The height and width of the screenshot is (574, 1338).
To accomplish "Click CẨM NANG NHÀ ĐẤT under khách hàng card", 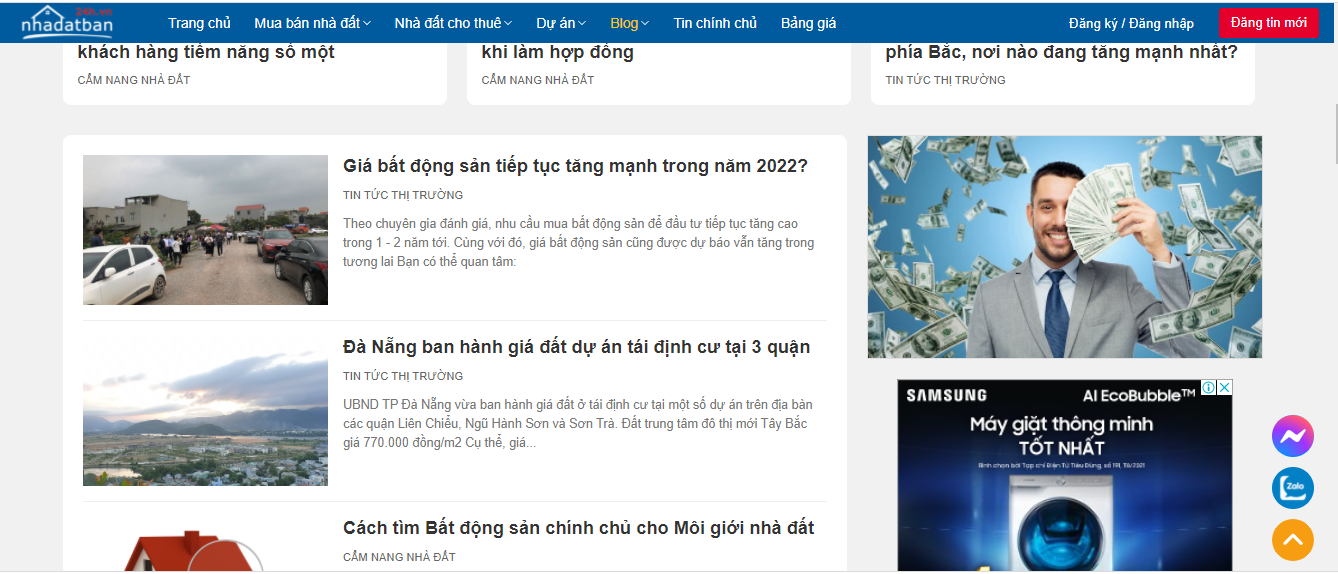I will [134, 80].
